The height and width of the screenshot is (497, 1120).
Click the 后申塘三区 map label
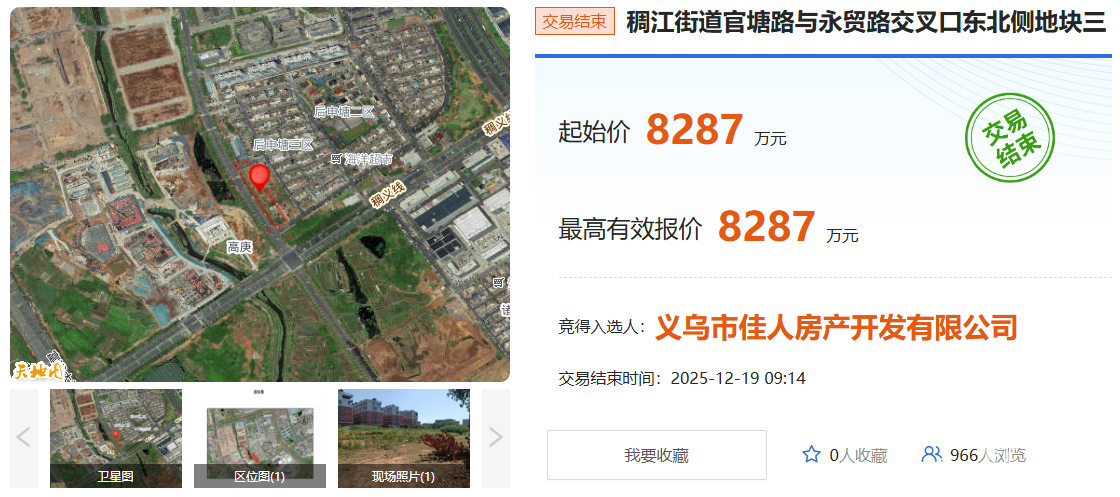283,145
